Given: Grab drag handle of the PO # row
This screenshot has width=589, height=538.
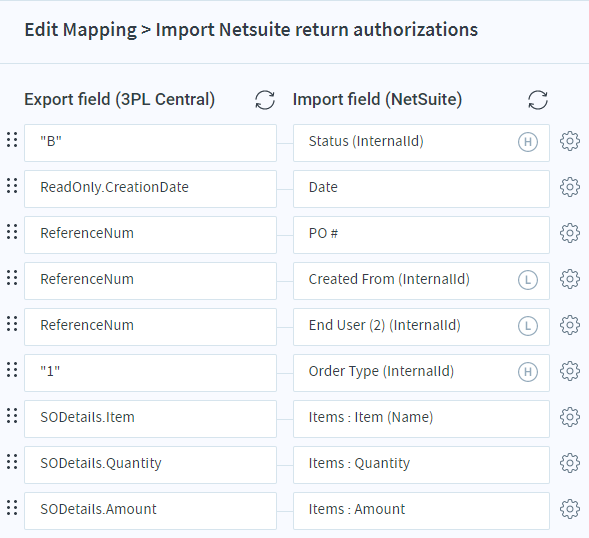Looking at the screenshot, I should (12, 231).
